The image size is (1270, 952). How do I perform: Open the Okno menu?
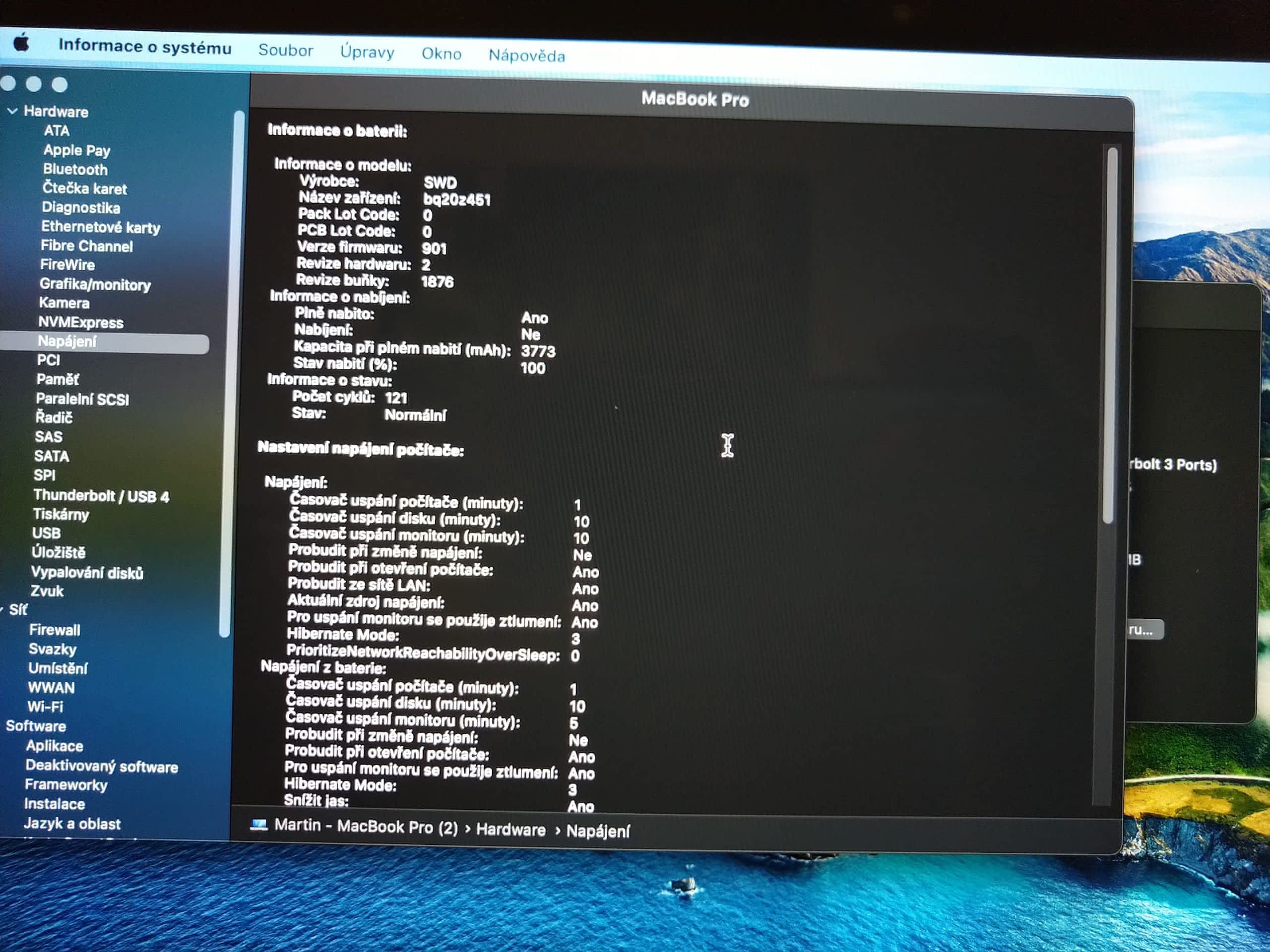point(441,54)
